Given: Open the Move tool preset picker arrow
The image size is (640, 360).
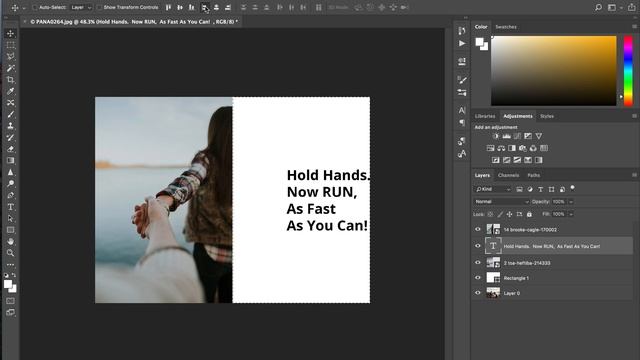Looking at the screenshot, I should point(24,8).
